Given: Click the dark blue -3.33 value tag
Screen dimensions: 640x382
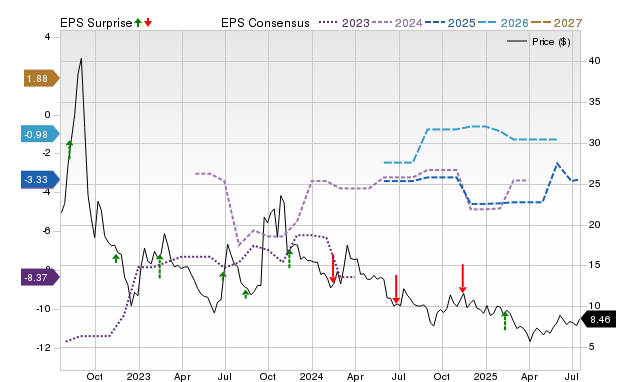Looking at the screenshot, I should pyautogui.click(x=40, y=180).
